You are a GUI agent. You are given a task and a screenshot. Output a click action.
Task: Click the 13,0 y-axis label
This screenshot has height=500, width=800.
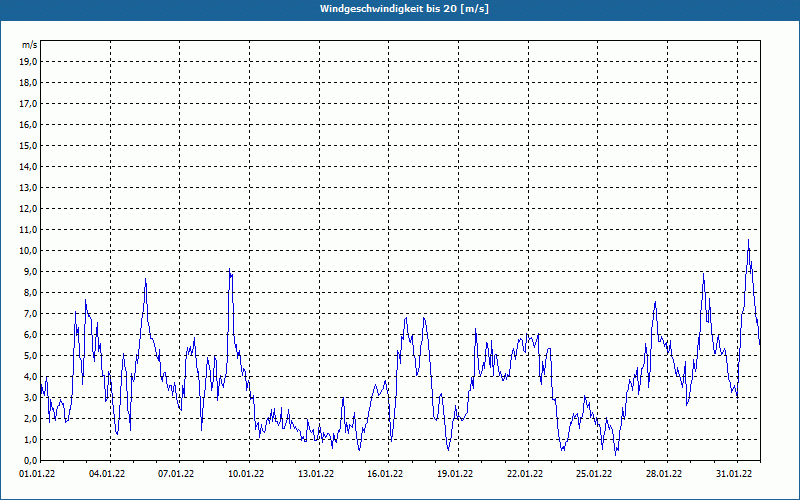[x=28, y=188]
